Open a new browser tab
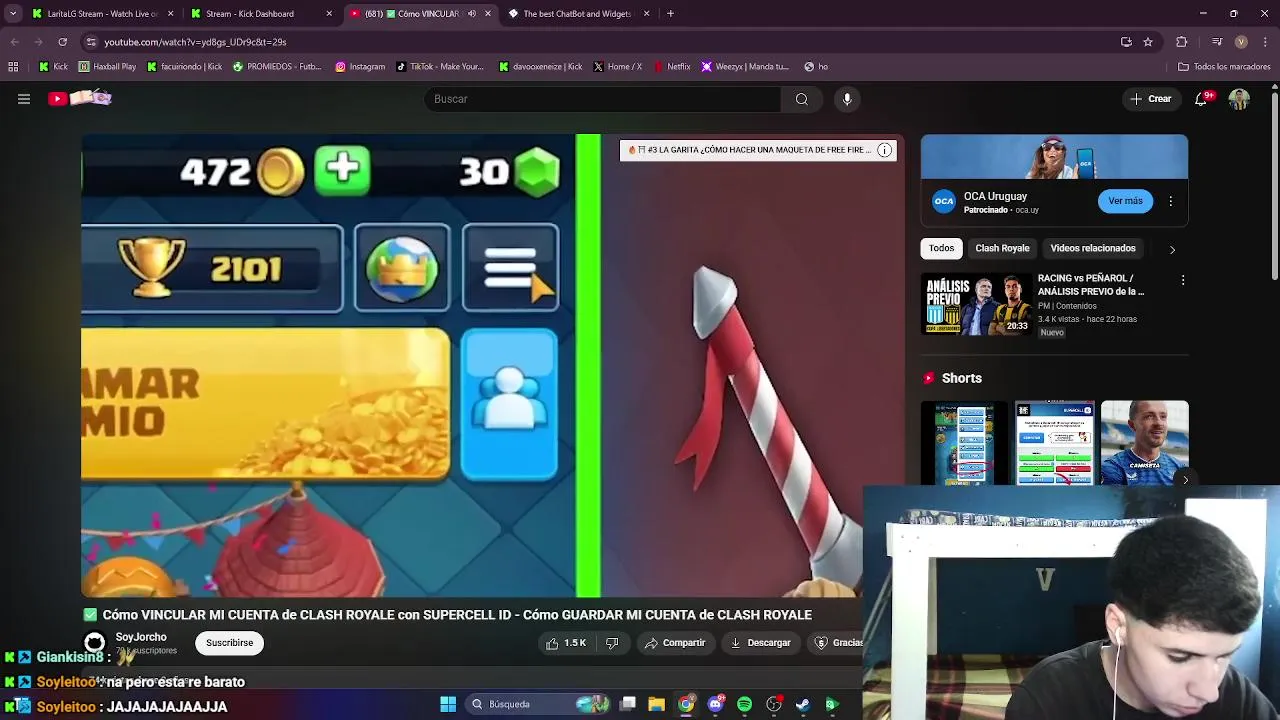 coord(670,14)
